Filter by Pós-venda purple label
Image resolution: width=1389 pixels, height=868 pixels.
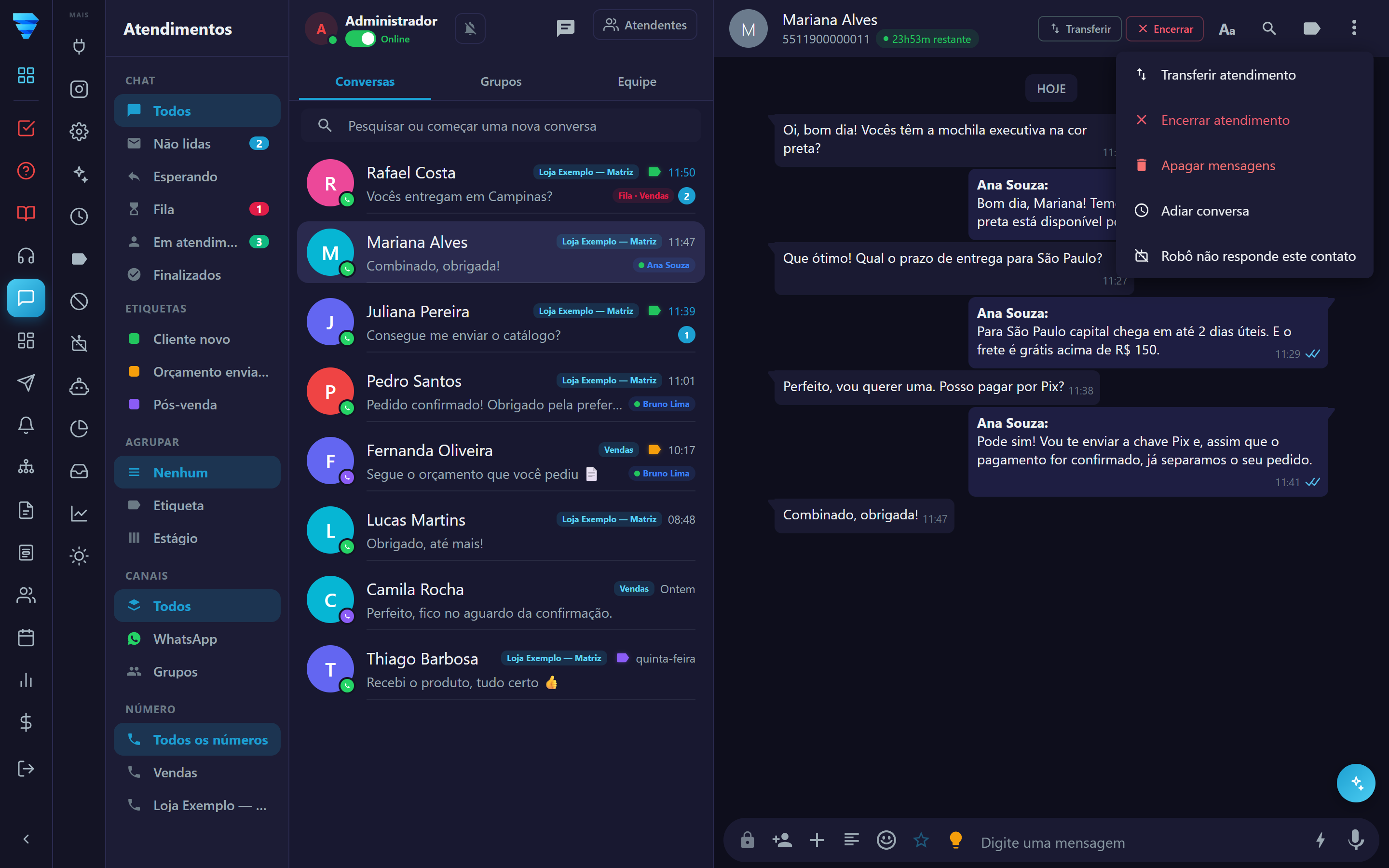click(197, 405)
